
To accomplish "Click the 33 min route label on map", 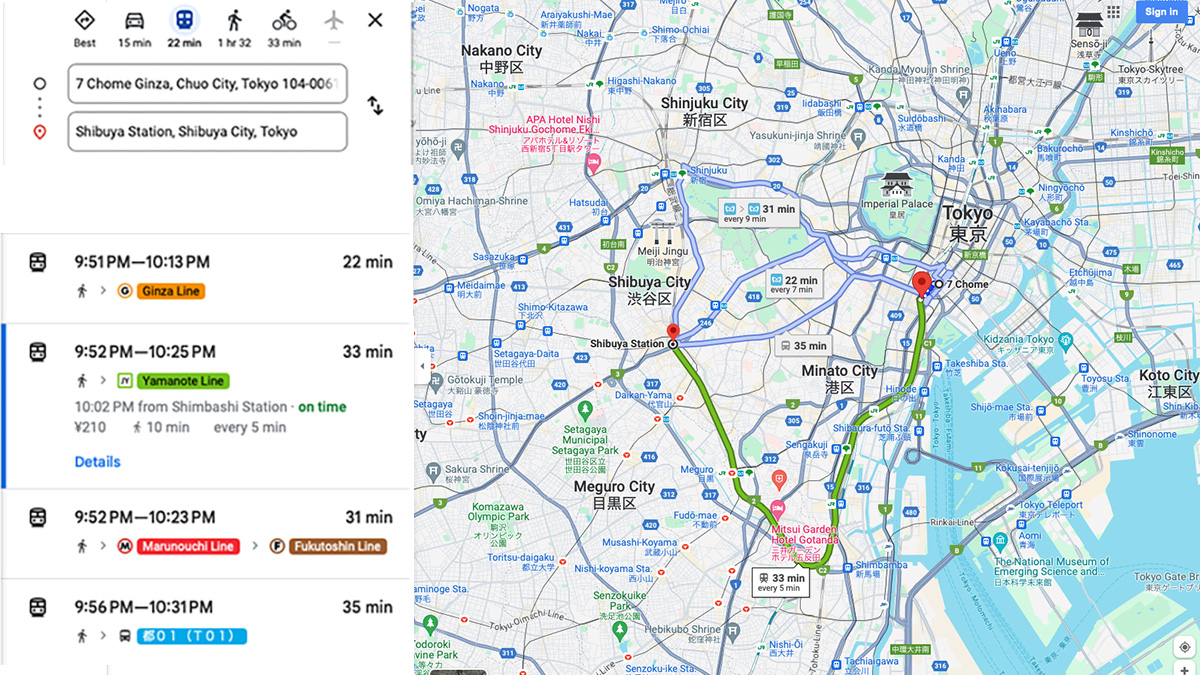I will 780,582.
